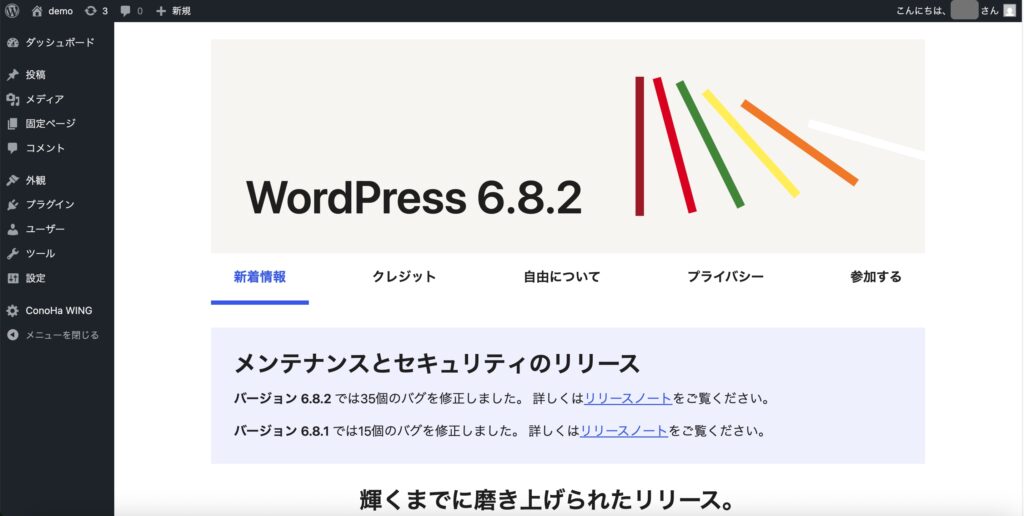Click the user avatar in admin bar
1024x516 pixels.
[x=1009, y=10]
